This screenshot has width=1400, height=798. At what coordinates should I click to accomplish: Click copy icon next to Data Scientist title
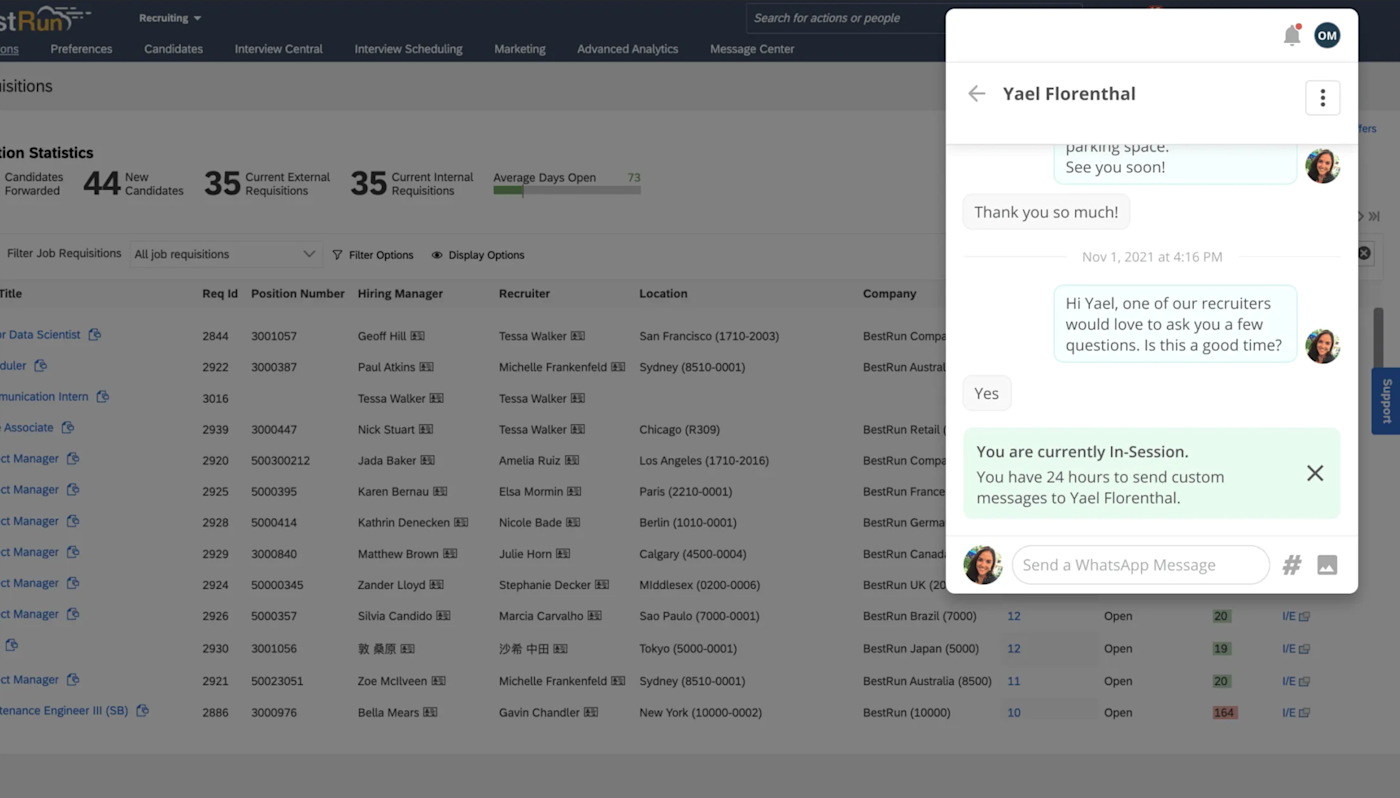(94, 335)
